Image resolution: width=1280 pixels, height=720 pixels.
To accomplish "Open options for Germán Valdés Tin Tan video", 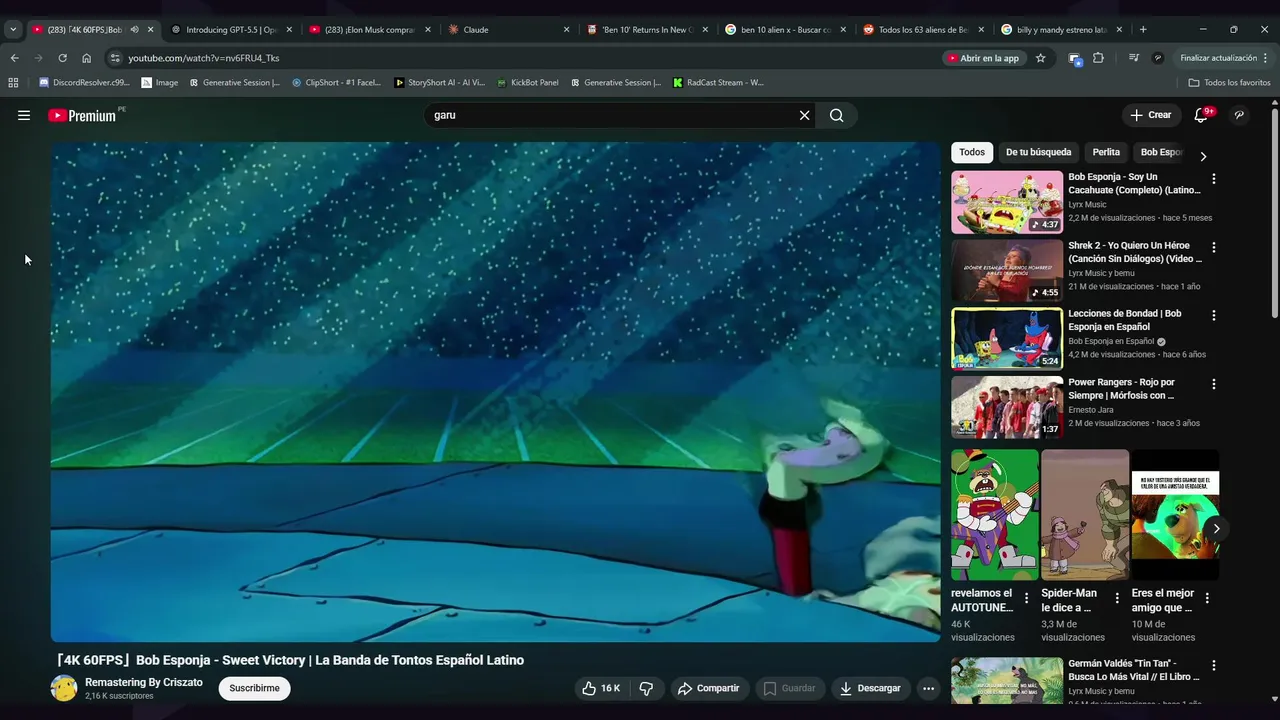I will click(1214, 665).
